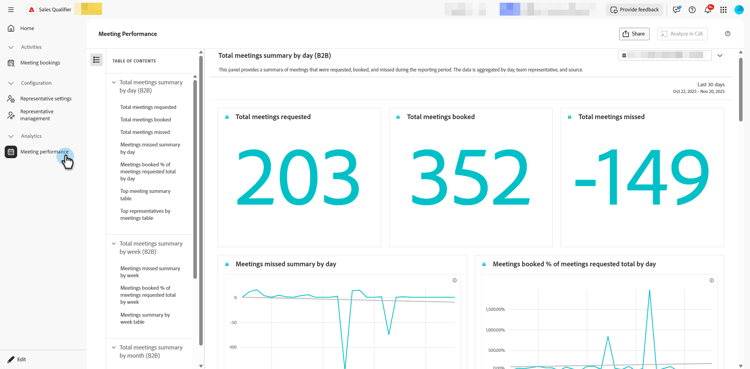
Task: Click the Representative settings icon
Action: coord(11,99)
